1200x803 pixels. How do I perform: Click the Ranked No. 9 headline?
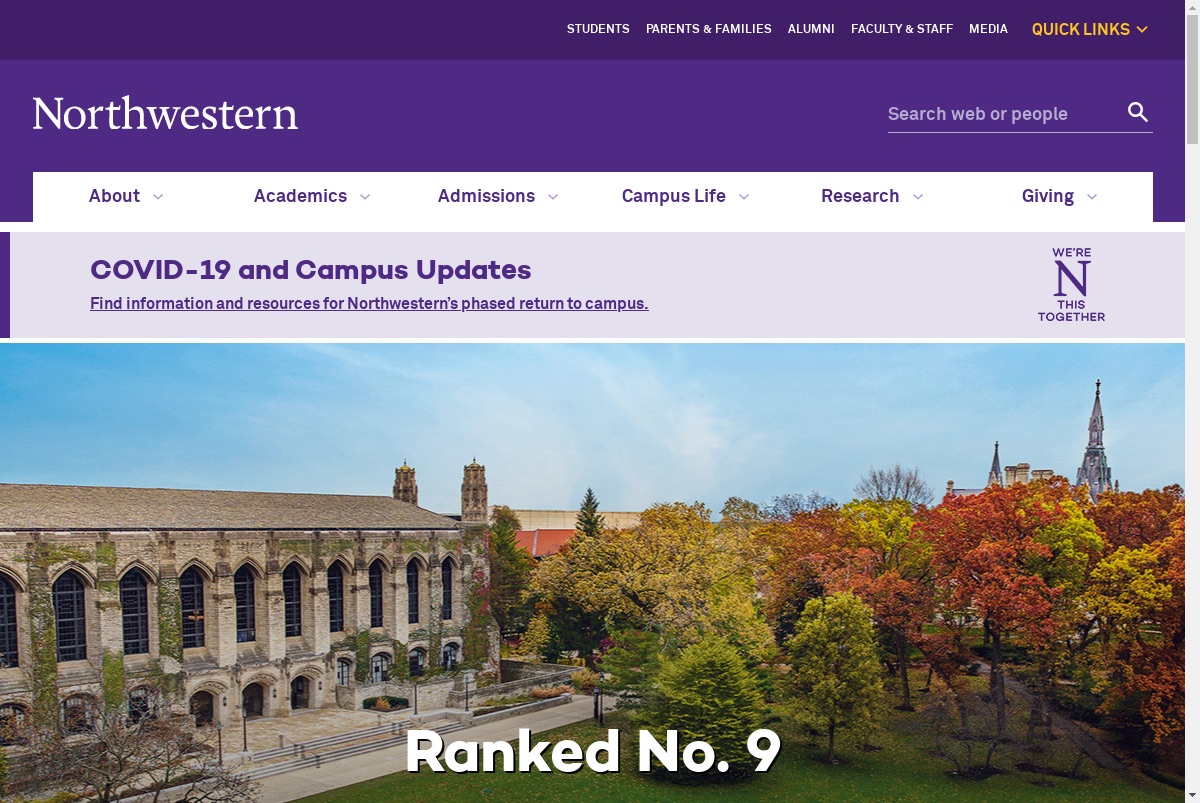[x=593, y=752]
